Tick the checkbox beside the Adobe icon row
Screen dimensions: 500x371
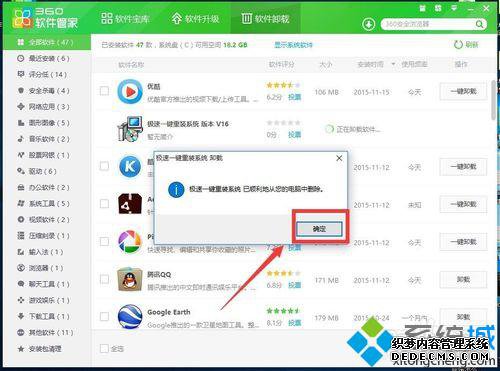pyautogui.click(x=104, y=203)
